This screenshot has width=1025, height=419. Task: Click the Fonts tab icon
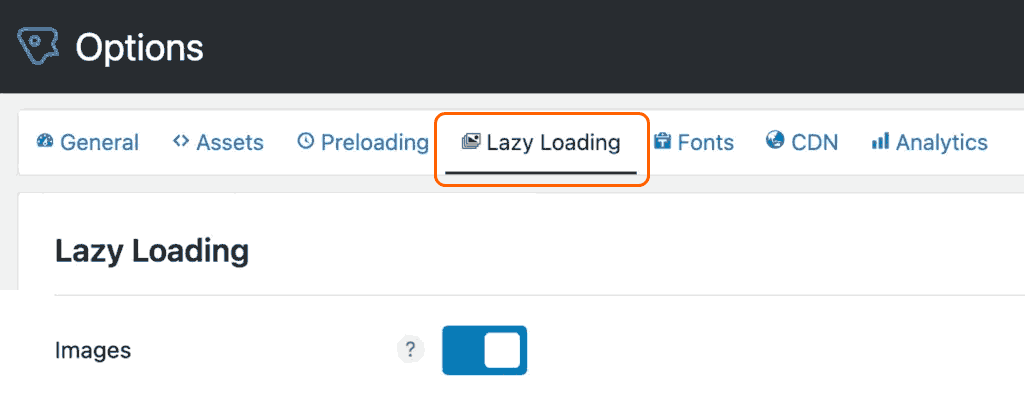pos(662,141)
